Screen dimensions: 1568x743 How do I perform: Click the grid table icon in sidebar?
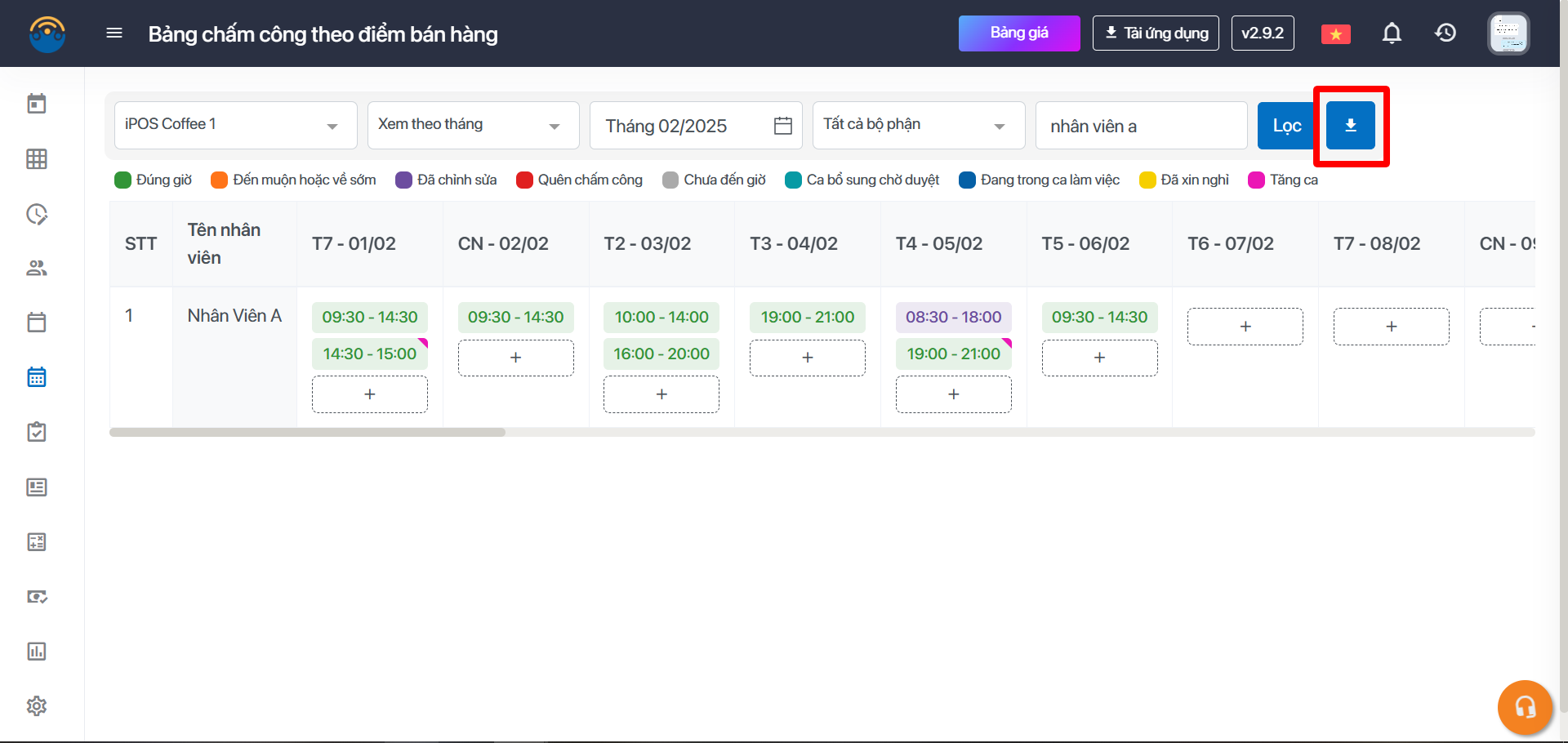click(x=37, y=159)
